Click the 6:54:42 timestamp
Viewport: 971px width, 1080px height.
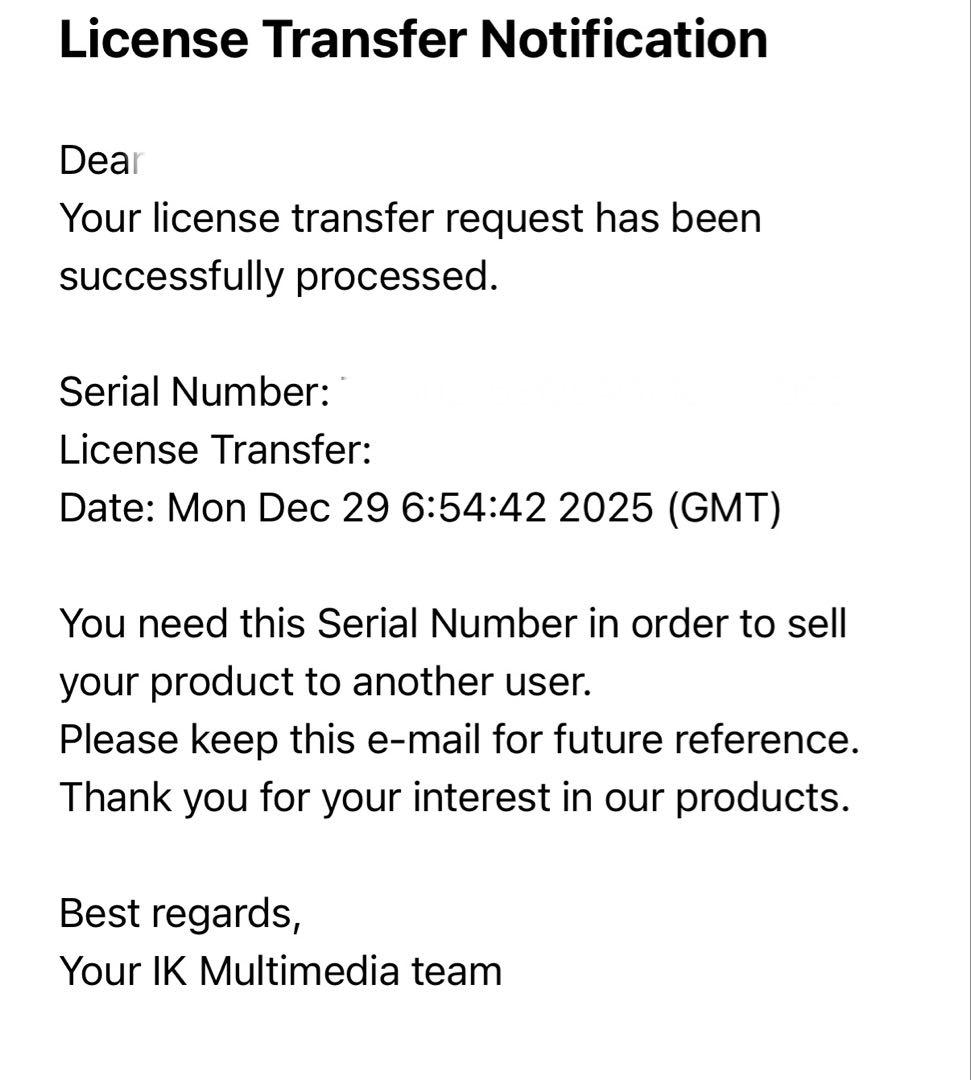click(x=473, y=508)
